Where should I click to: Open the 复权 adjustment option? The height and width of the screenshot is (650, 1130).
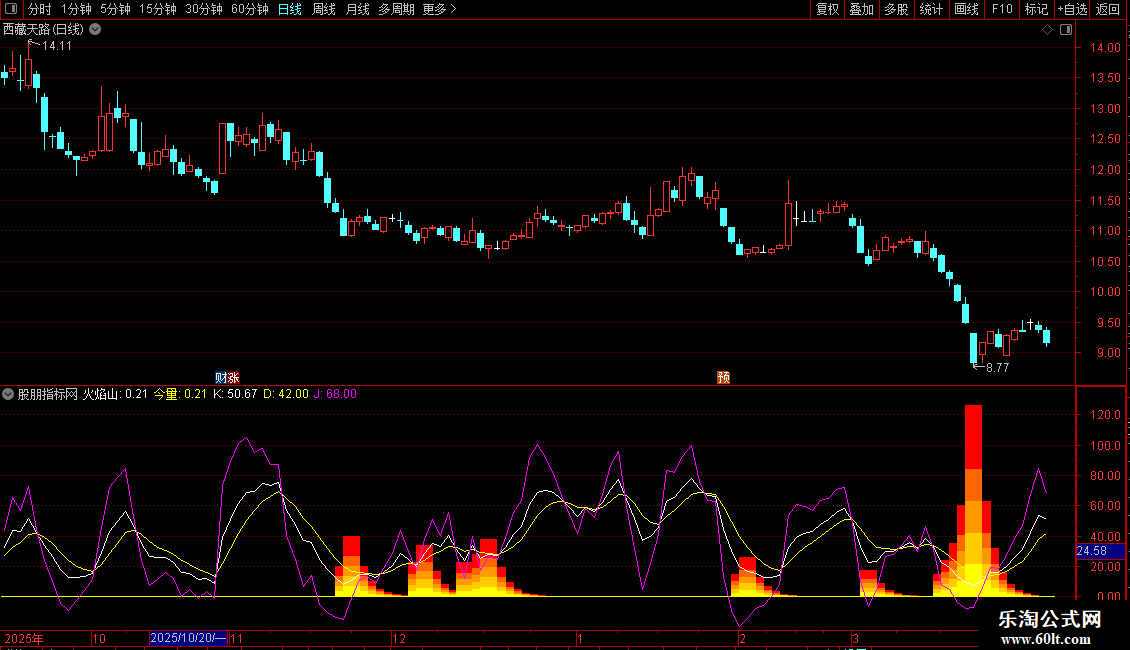(827, 9)
